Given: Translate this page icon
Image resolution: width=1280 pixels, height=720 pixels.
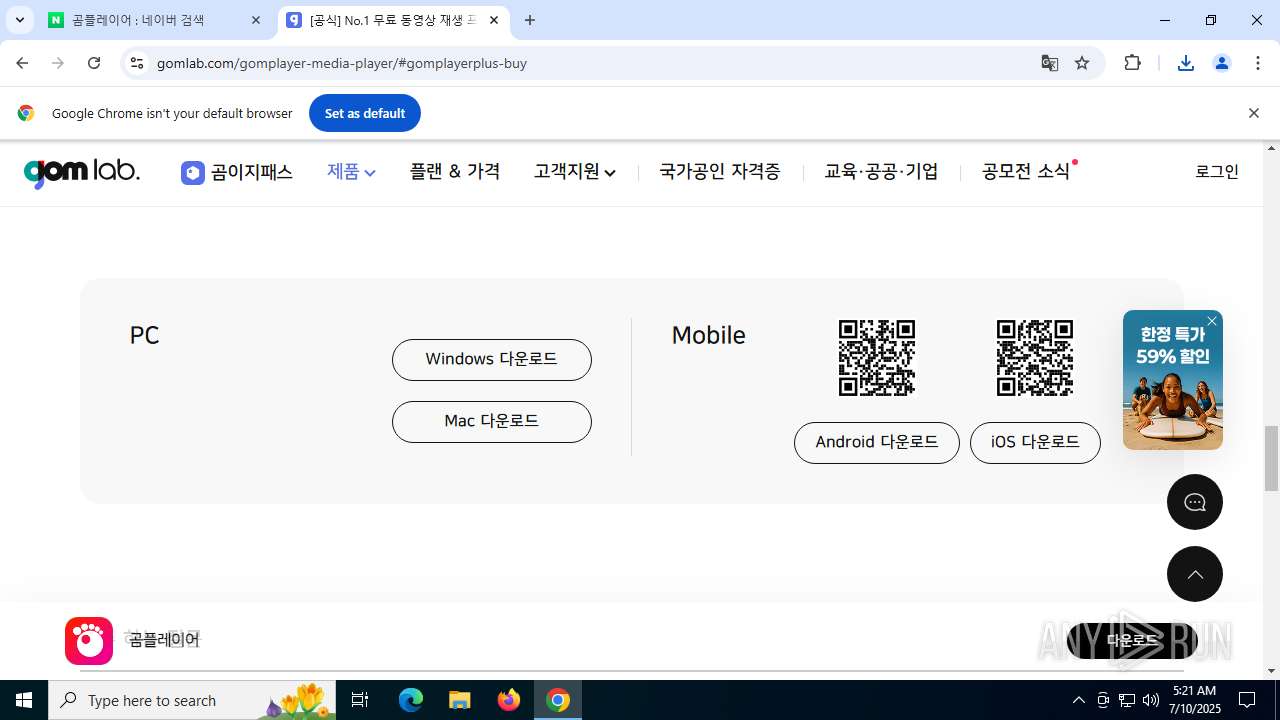Looking at the screenshot, I should coord(1050,63).
